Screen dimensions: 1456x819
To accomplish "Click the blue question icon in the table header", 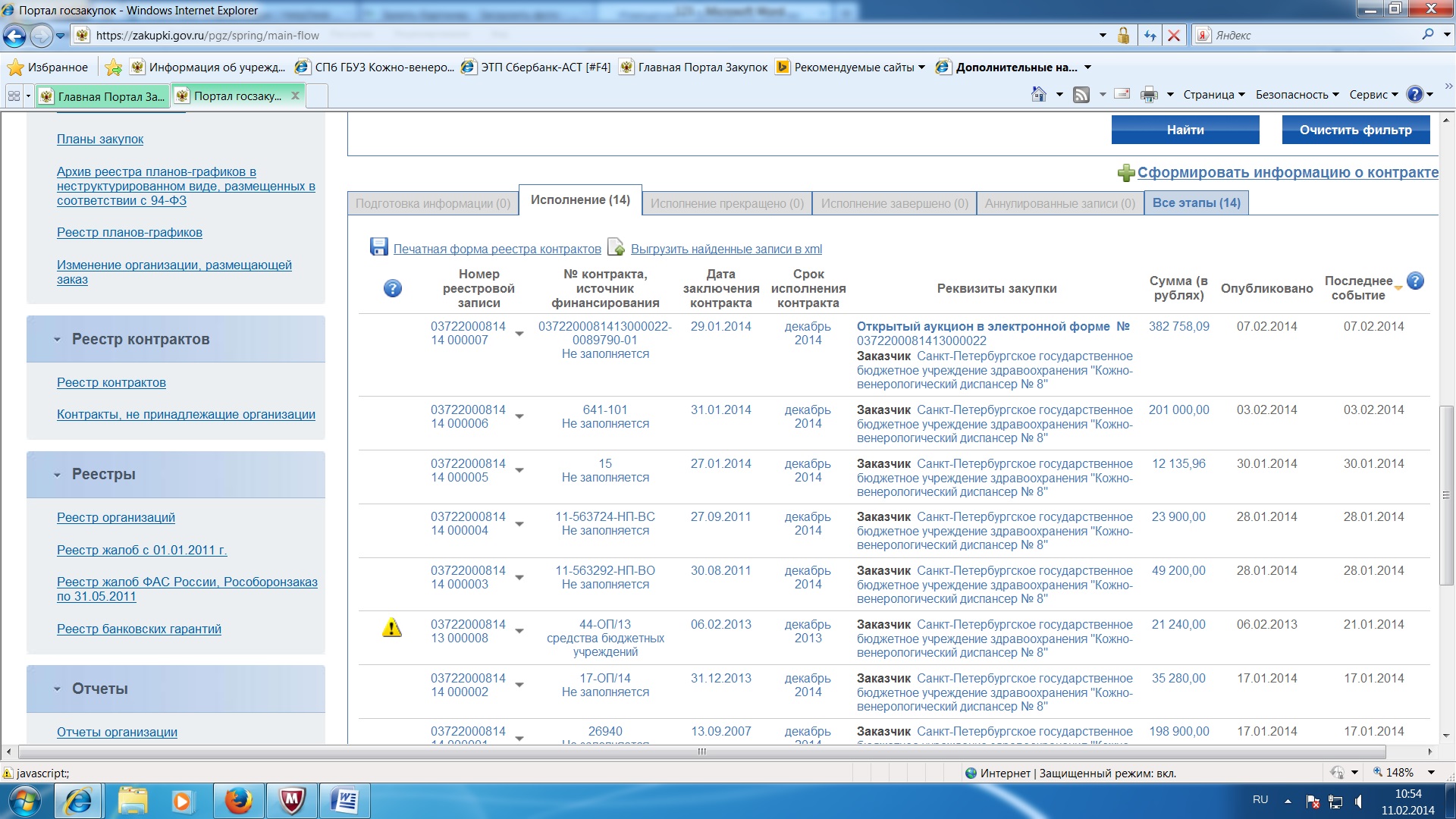I will 392,288.
